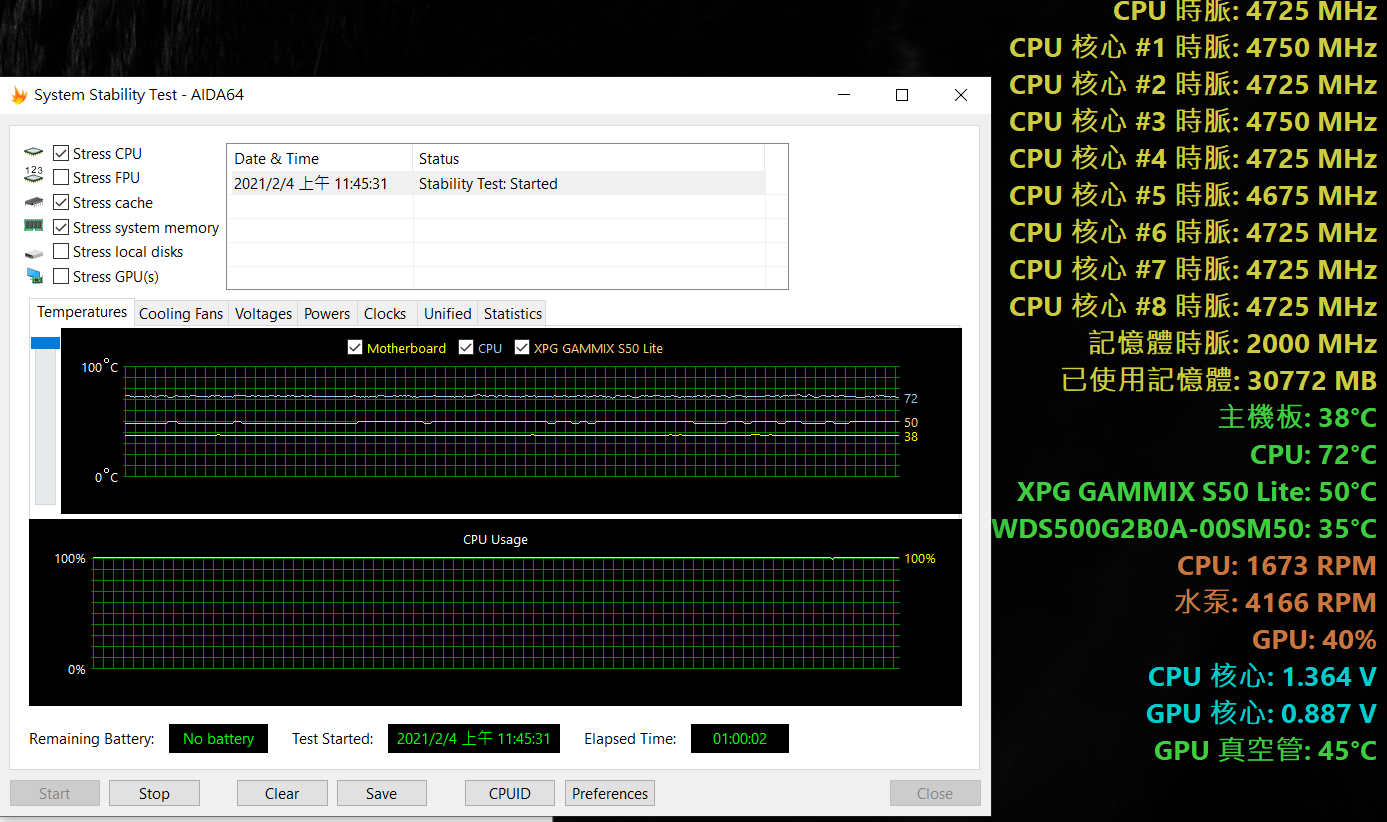The image size is (1387, 822).
Task: Hide the Motherboard temperature graph line
Action: 354,348
